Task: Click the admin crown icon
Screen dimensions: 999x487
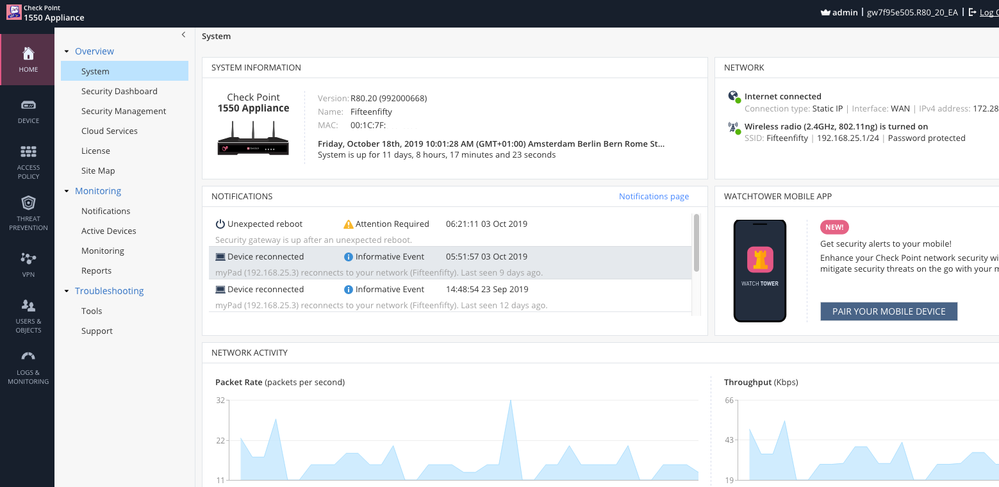Action: point(825,12)
